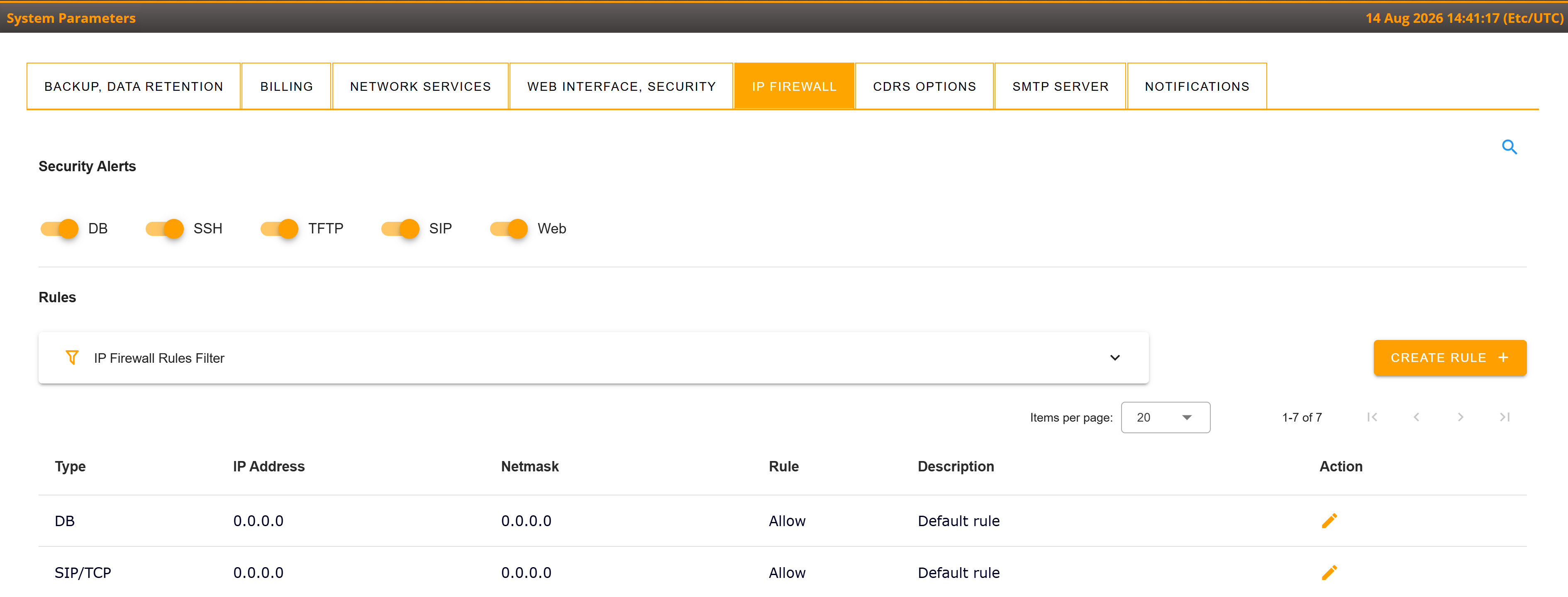Select the SIP/TCP type cell
The image size is (1568, 597).
[x=83, y=573]
